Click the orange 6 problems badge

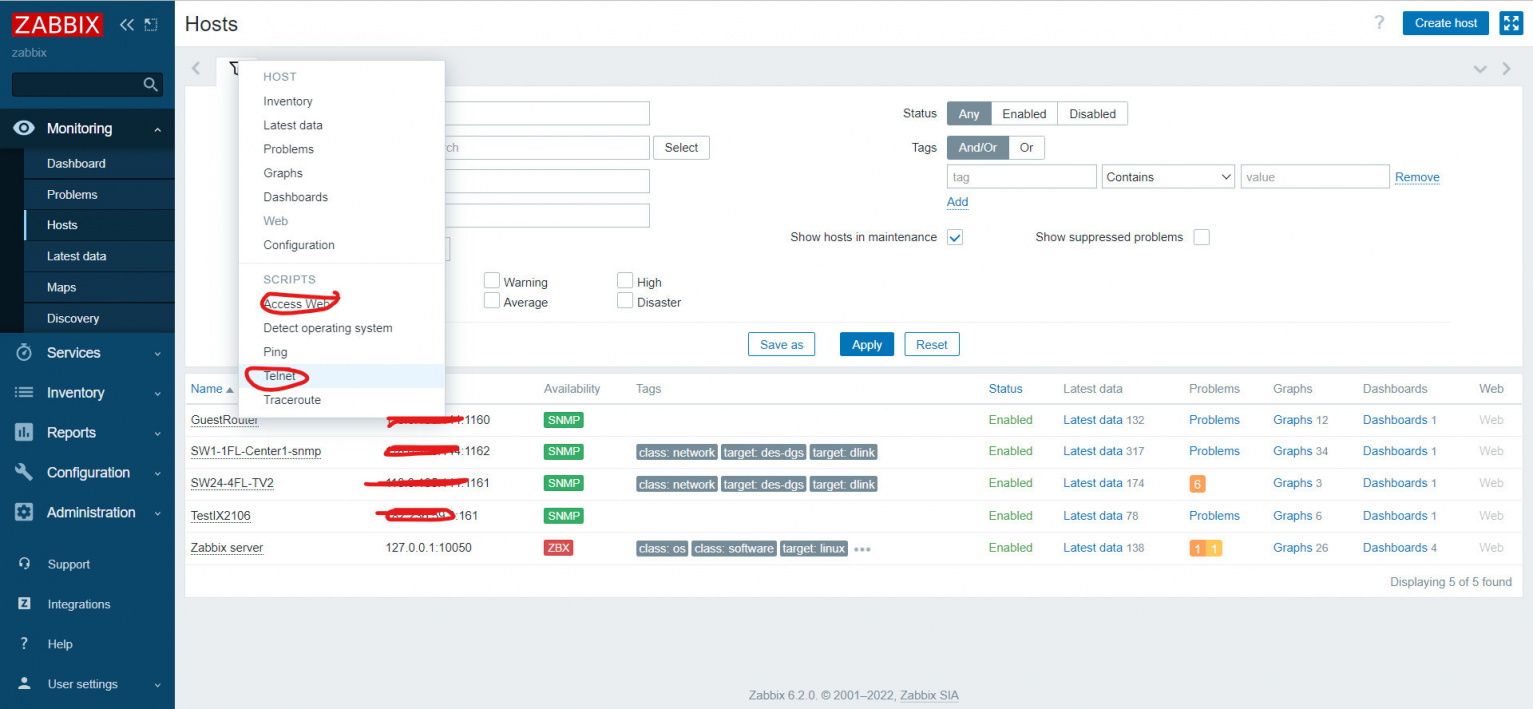pos(1197,484)
